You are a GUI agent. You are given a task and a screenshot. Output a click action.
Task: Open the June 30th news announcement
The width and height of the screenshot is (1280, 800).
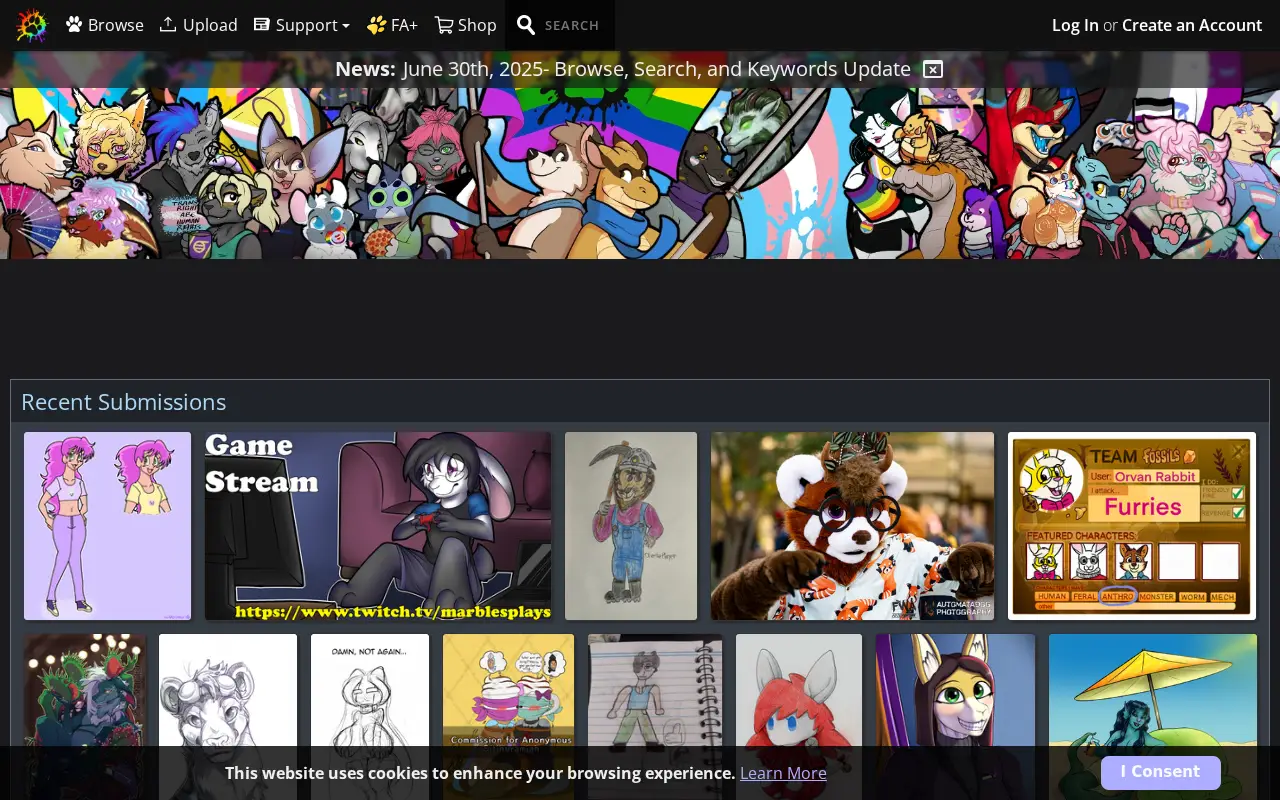click(656, 69)
